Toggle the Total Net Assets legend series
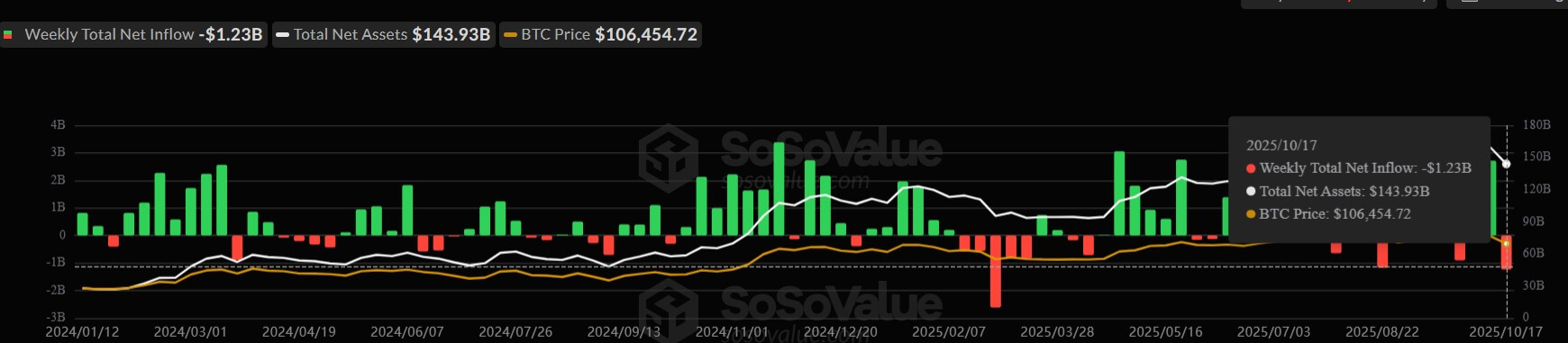 pos(384,34)
